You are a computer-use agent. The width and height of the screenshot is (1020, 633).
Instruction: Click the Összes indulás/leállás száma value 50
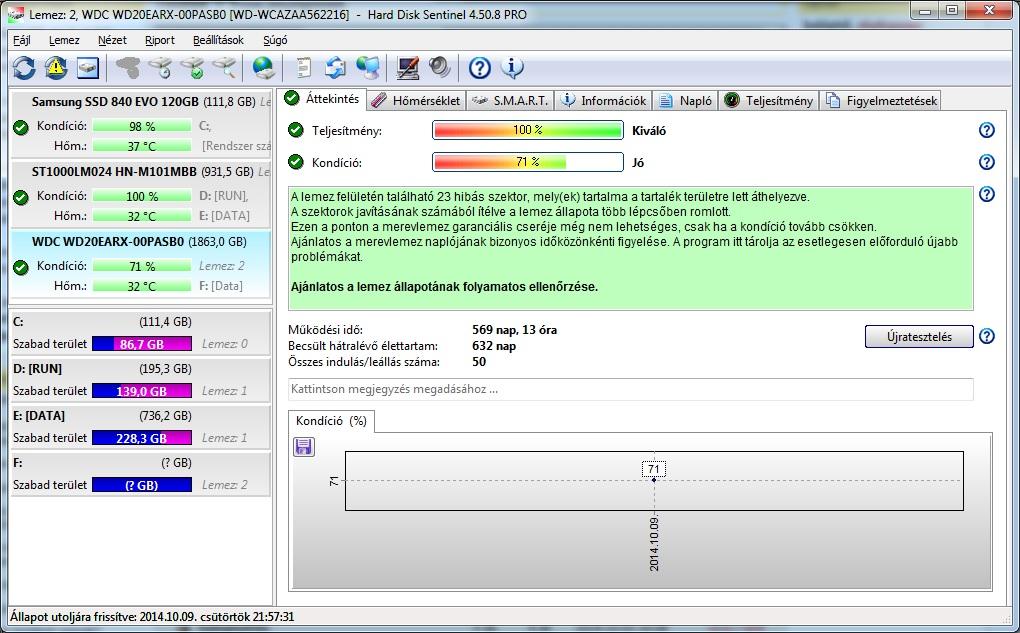coord(479,362)
